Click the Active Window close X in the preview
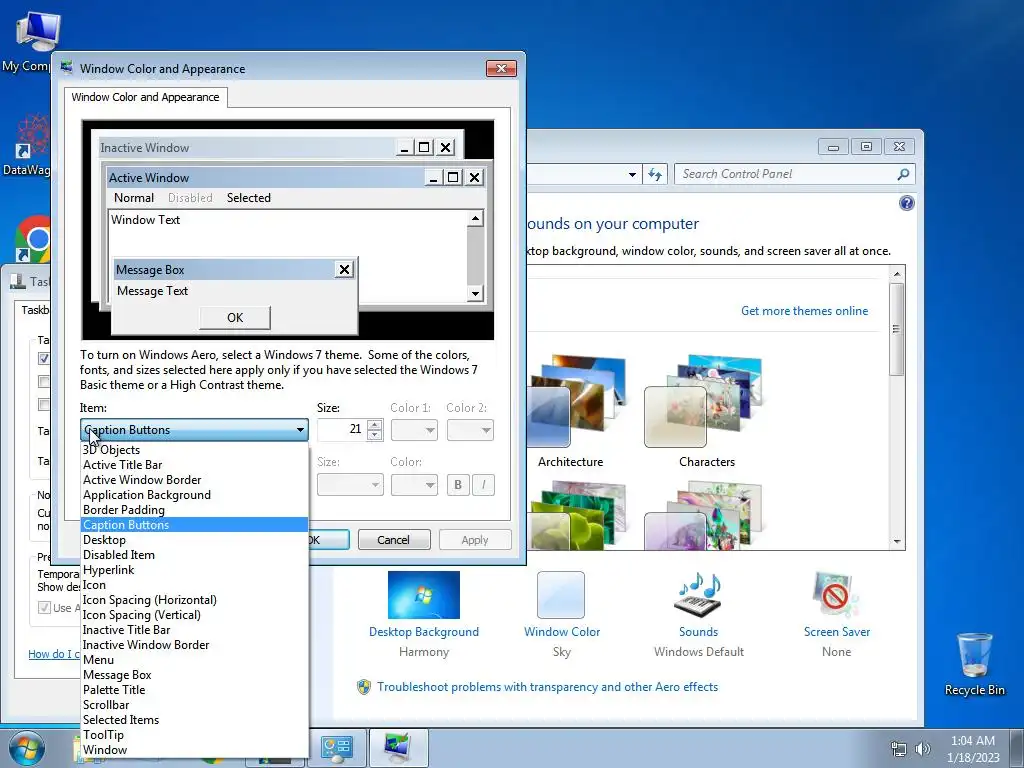This screenshot has height=768, width=1024. pyautogui.click(x=474, y=177)
